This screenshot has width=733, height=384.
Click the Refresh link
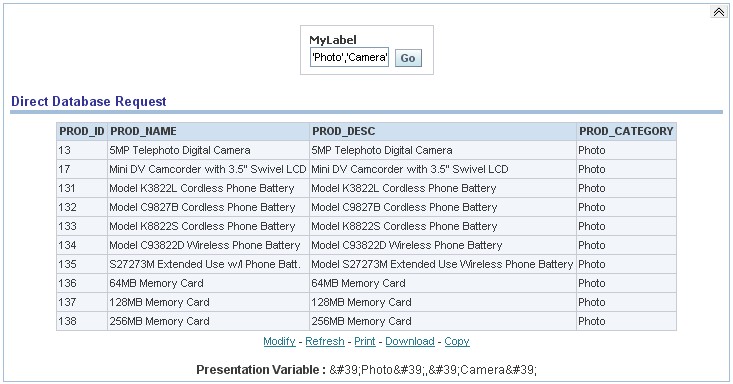click(325, 341)
